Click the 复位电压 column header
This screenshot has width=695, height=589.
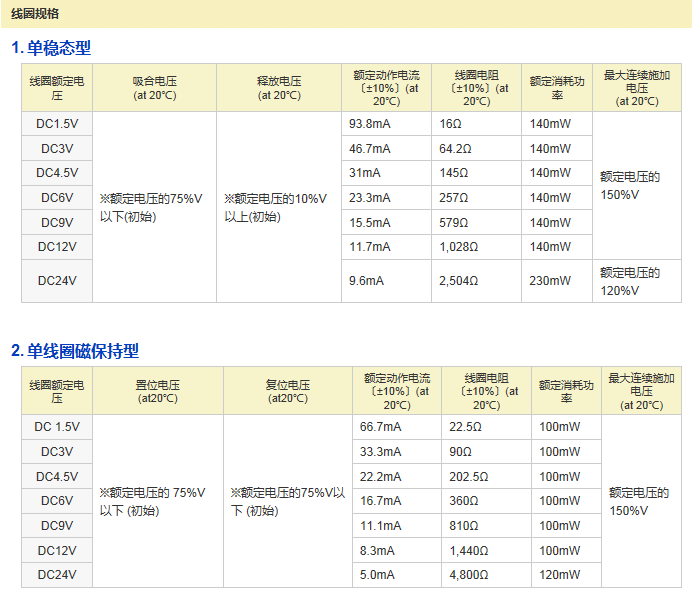click(x=287, y=391)
